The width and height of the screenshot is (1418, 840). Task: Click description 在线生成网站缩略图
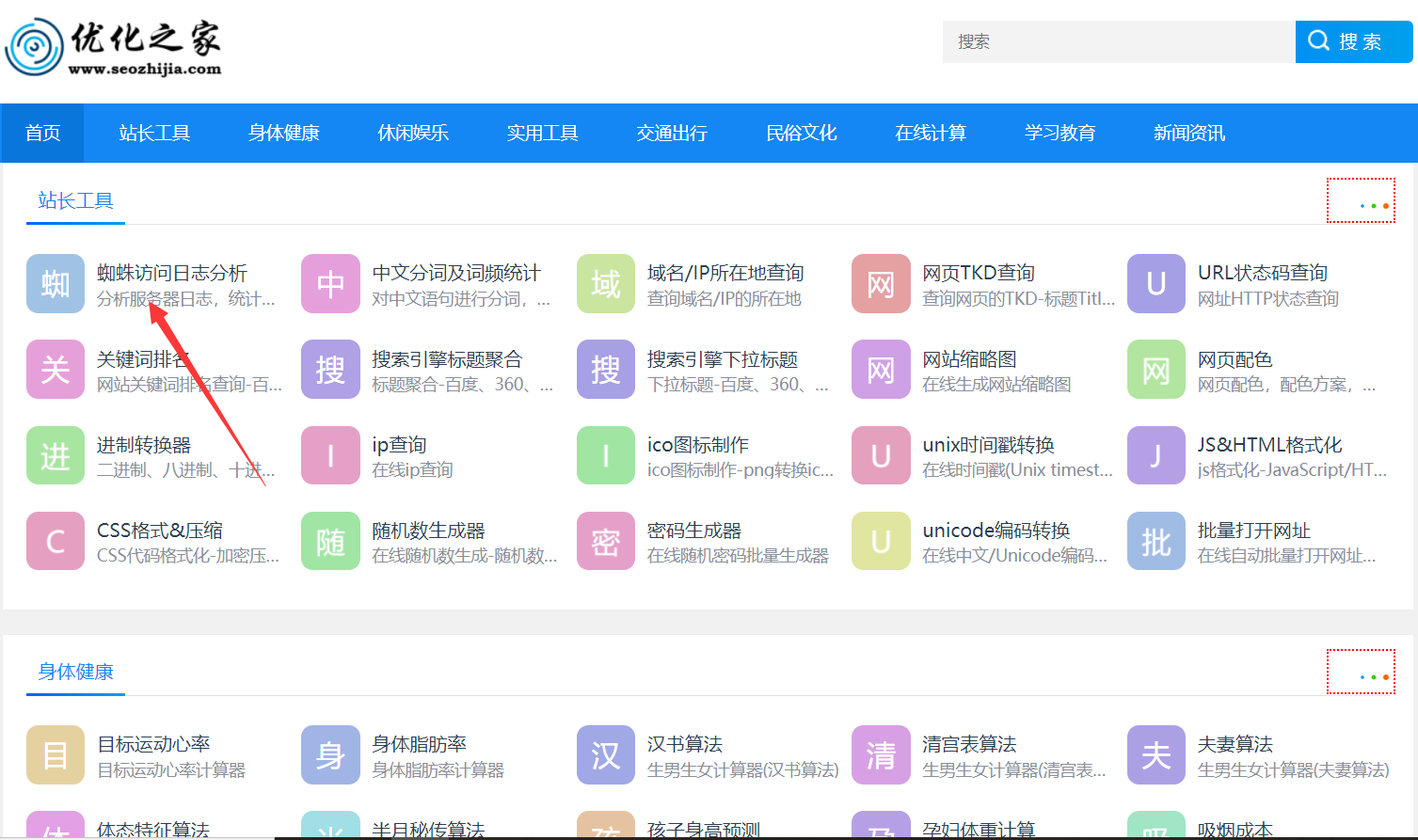(996, 385)
